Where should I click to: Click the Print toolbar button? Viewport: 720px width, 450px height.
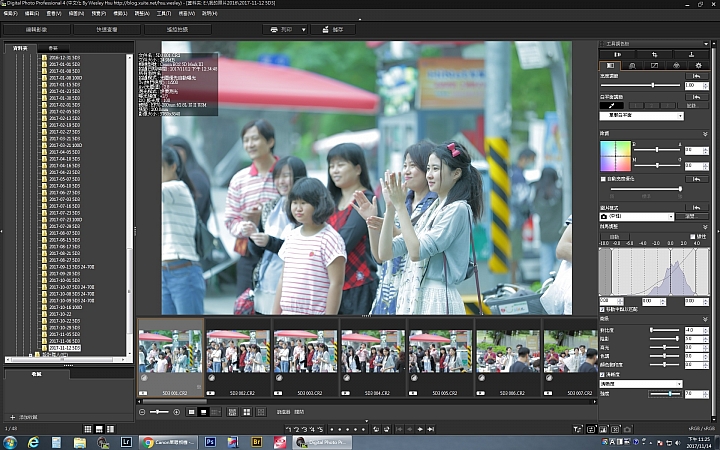click(x=281, y=30)
